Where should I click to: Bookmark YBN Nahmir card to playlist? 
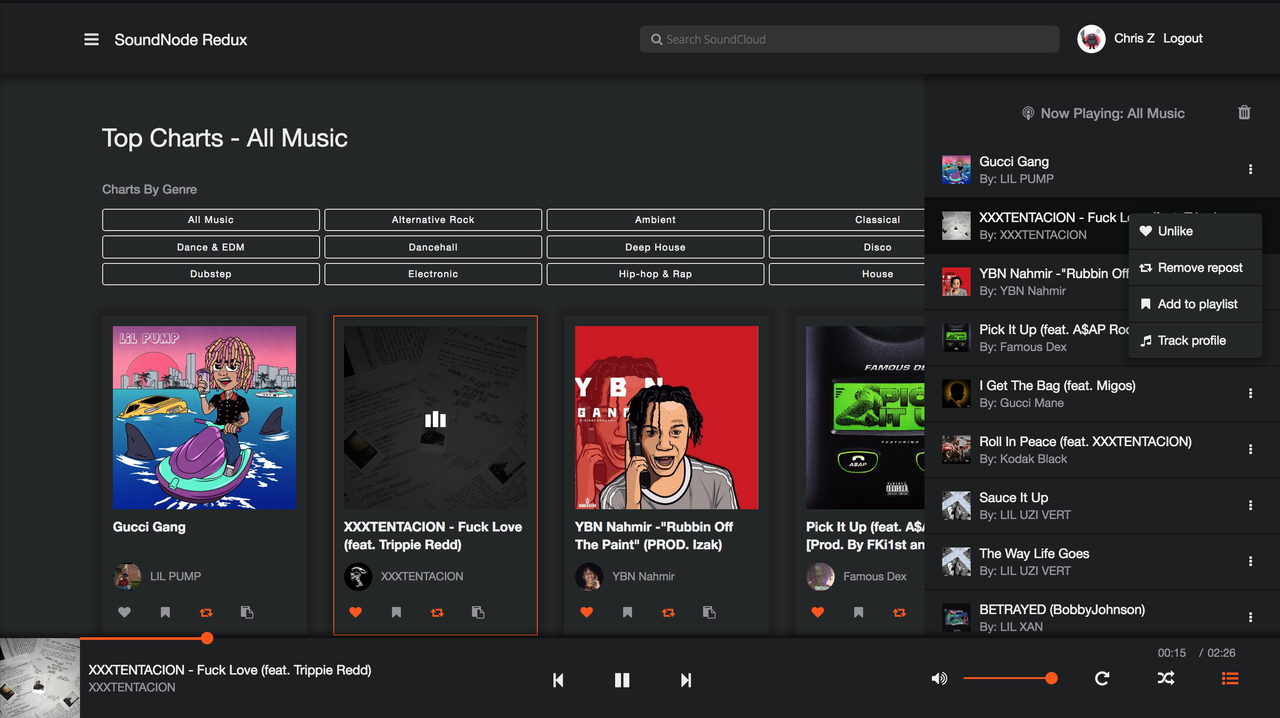[x=627, y=612]
